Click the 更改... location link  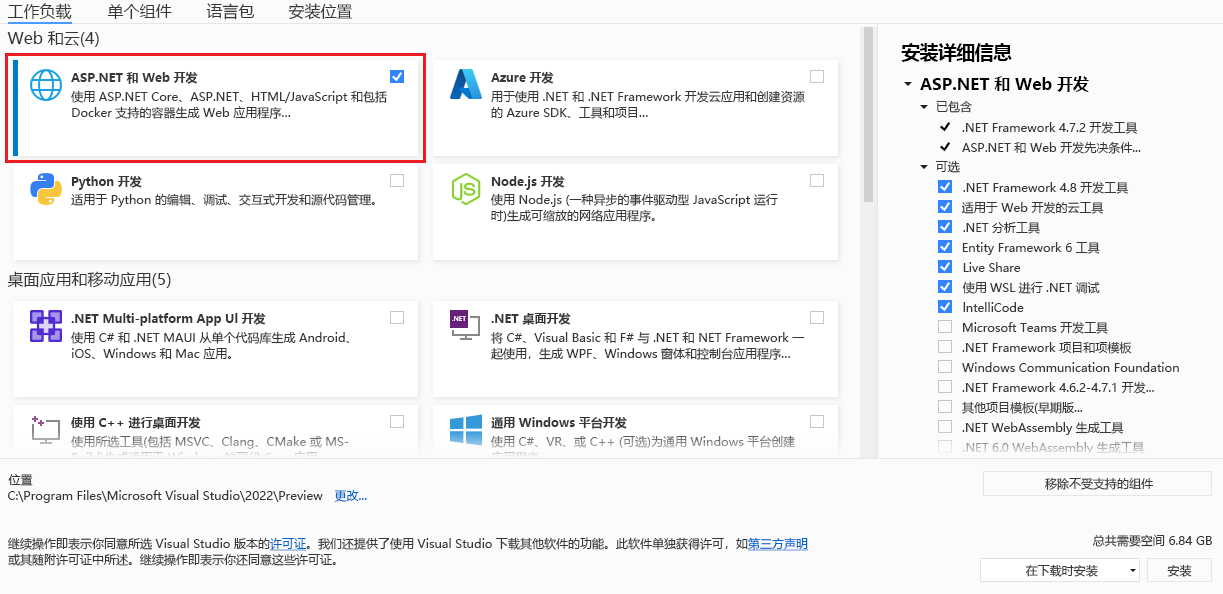pyautogui.click(x=351, y=495)
